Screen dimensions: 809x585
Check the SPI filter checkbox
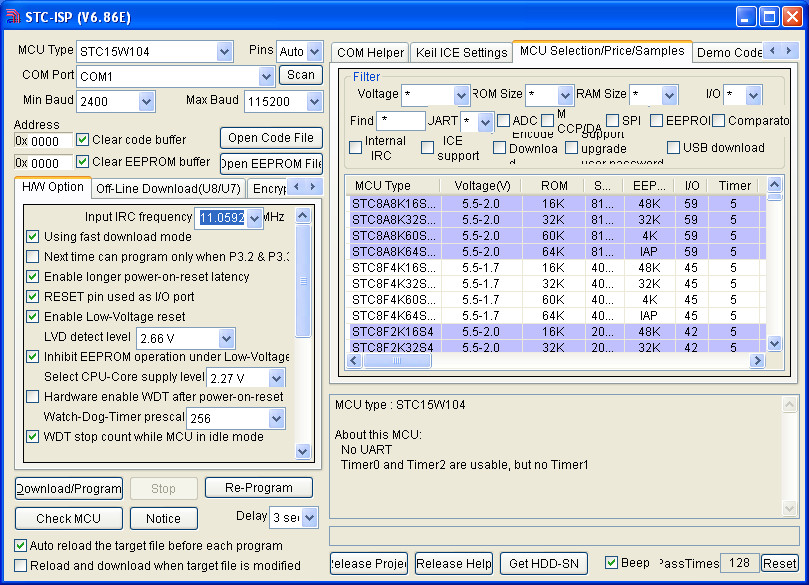(x=612, y=120)
